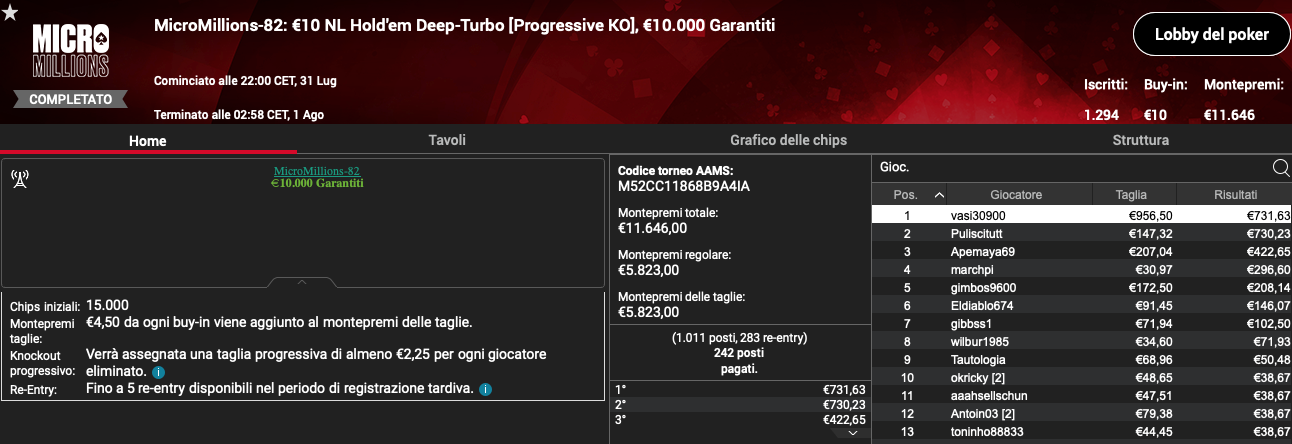Select player vasi30900 row
Viewport: 1292px width, 444px height.
[1082, 215]
